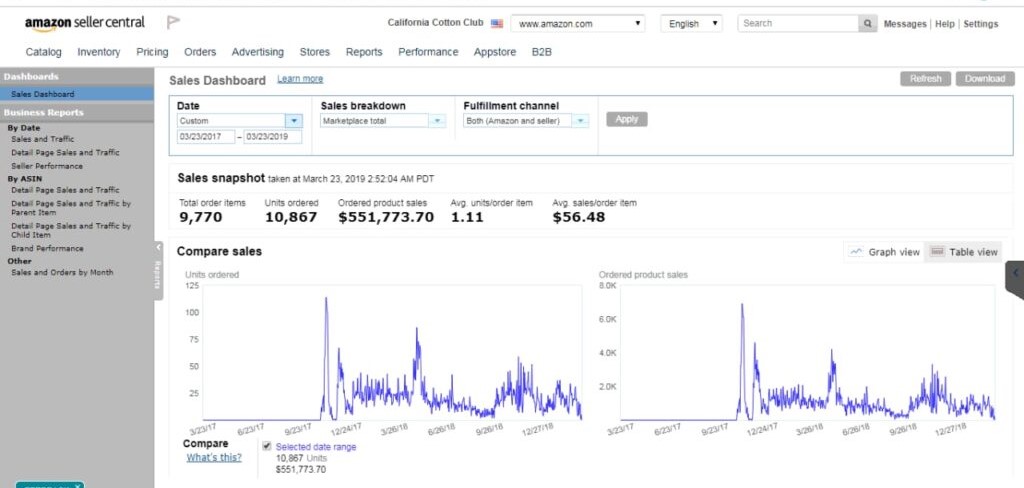The height and width of the screenshot is (488, 1024).
Task: Click the flag icon beside the logo
Action: tap(173, 23)
